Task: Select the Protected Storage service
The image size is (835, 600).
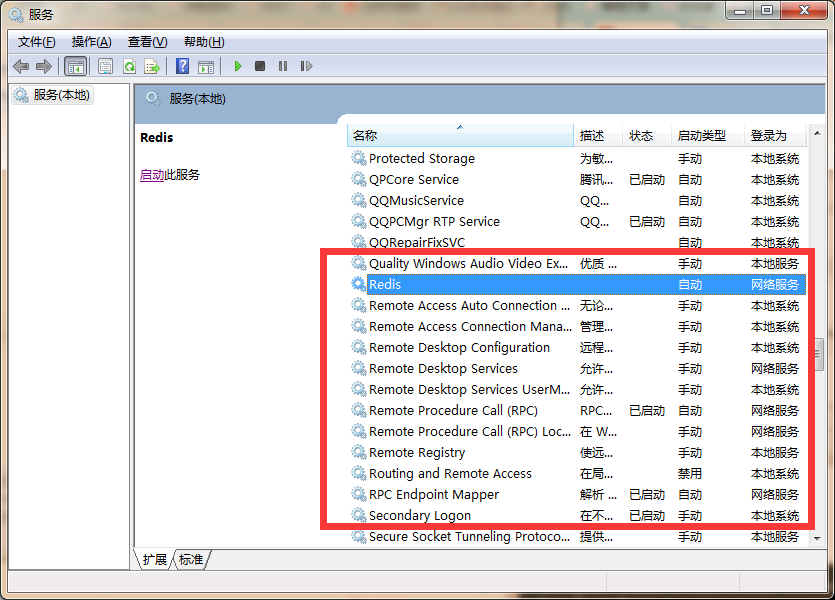Action: (x=577, y=159)
